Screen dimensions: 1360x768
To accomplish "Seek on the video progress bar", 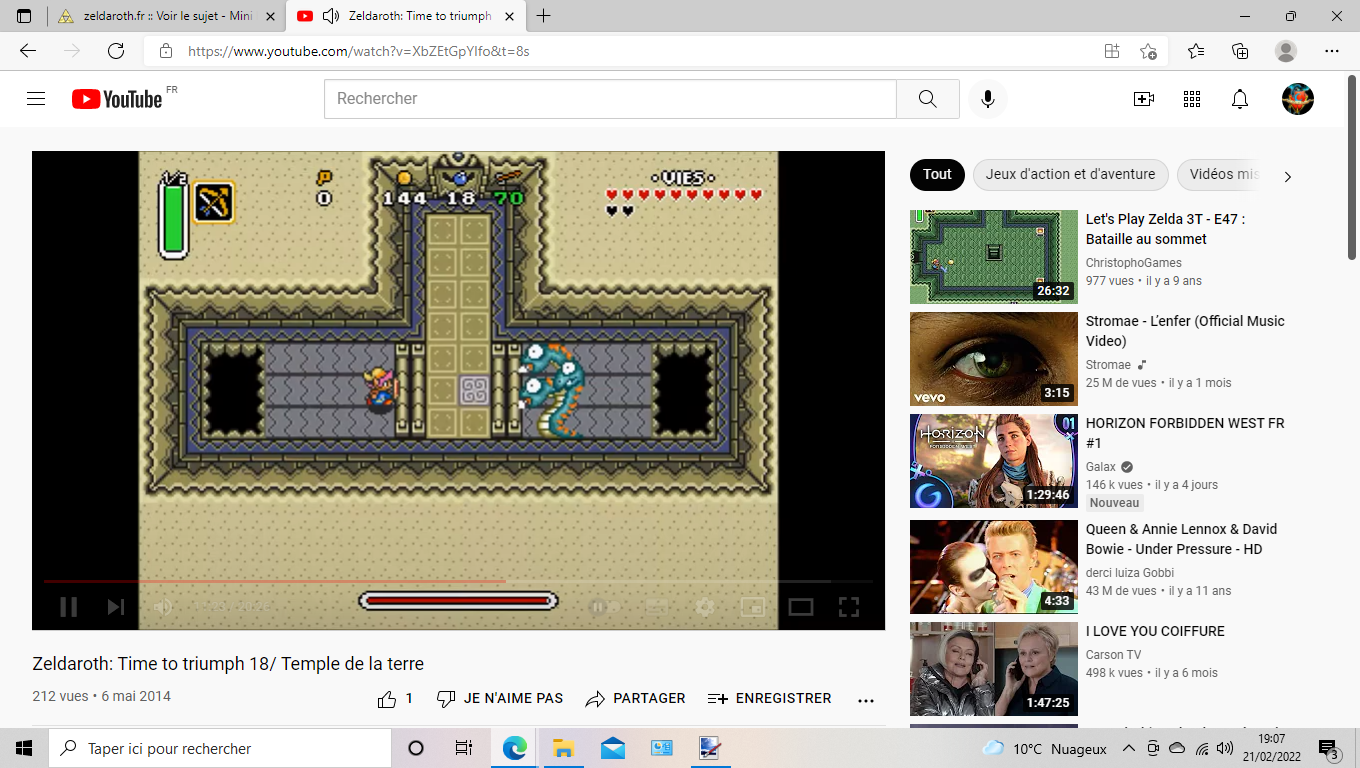I will coord(458,581).
